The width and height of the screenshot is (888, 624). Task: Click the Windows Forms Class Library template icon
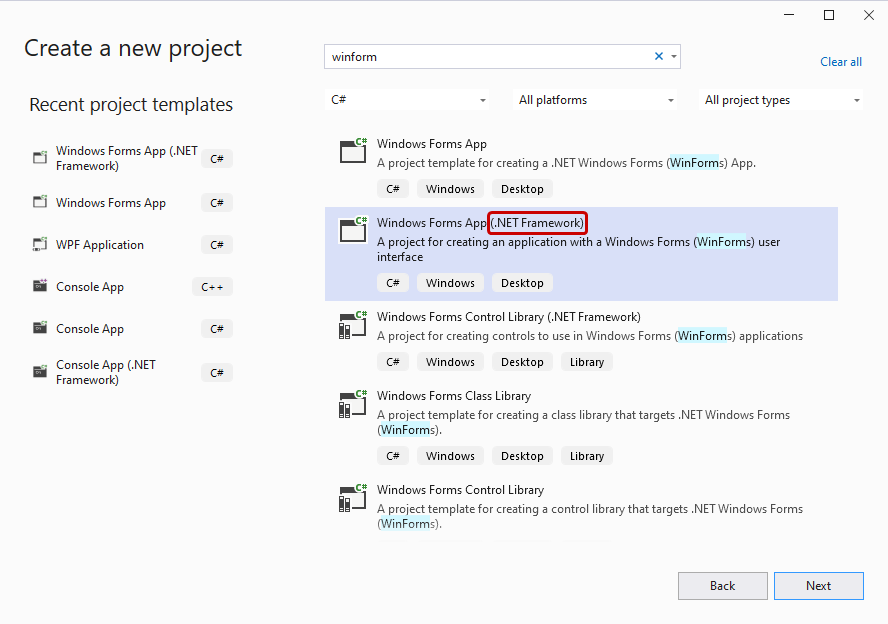(x=352, y=404)
